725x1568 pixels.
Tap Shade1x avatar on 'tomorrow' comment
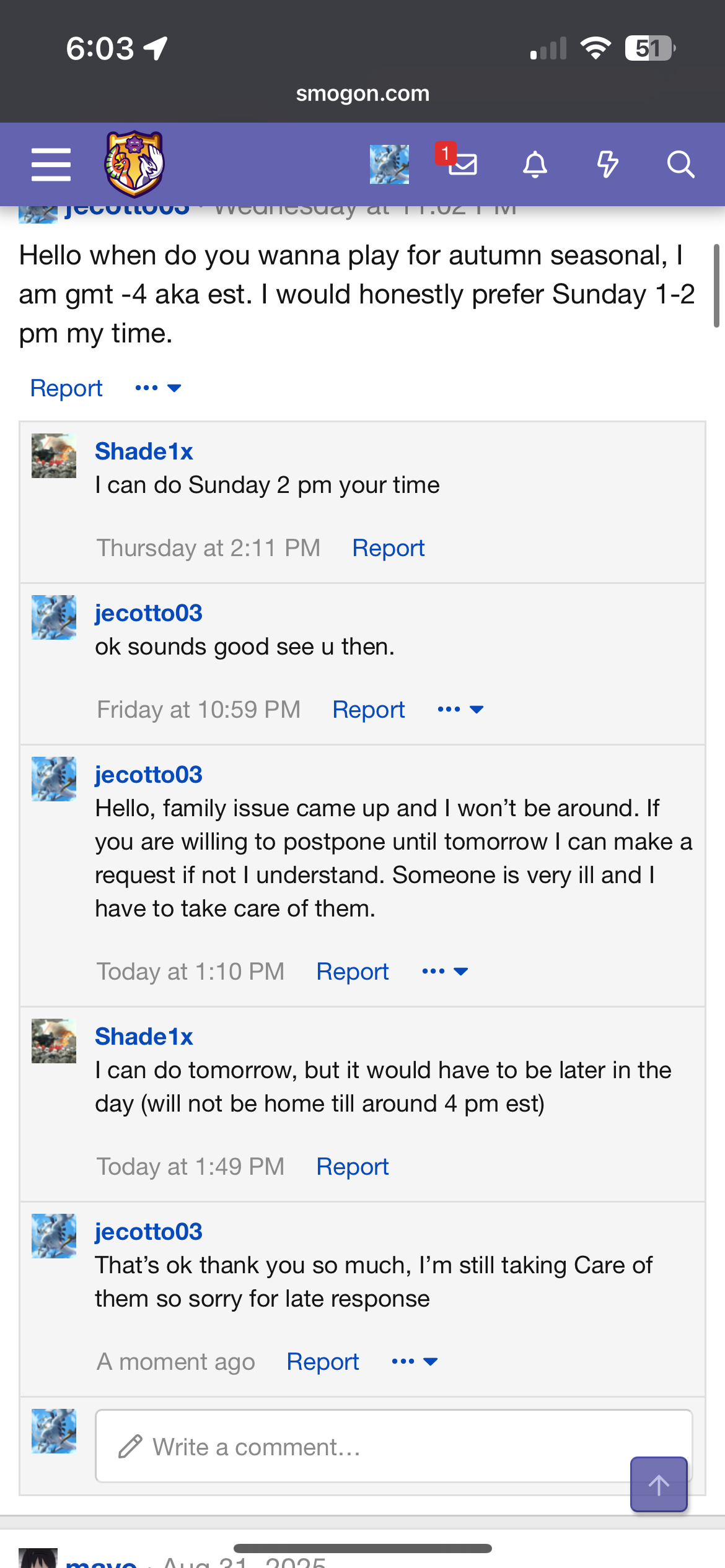(54, 1041)
